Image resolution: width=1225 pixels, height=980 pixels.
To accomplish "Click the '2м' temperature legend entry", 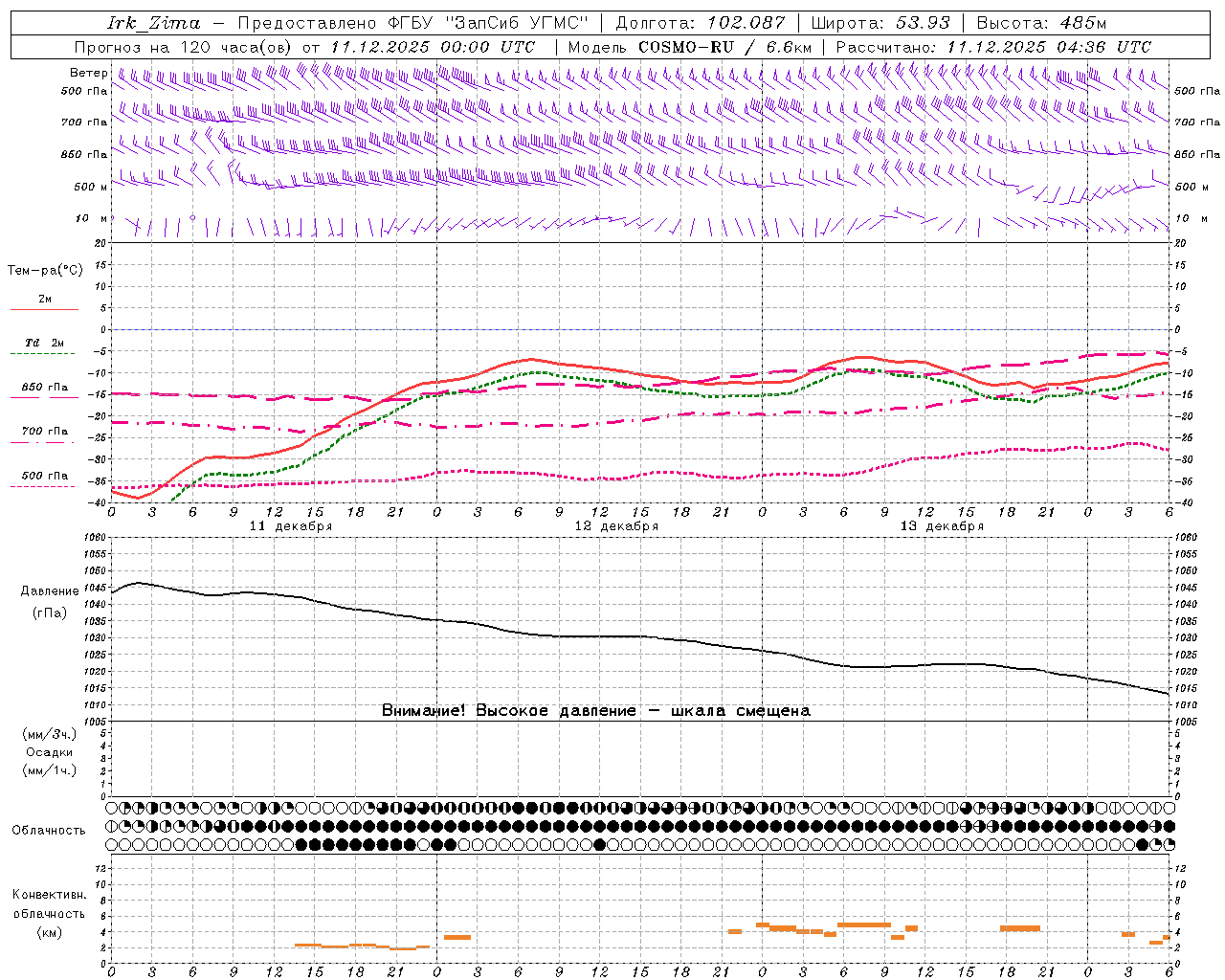I will pyautogui.click(x=45, y=299).
